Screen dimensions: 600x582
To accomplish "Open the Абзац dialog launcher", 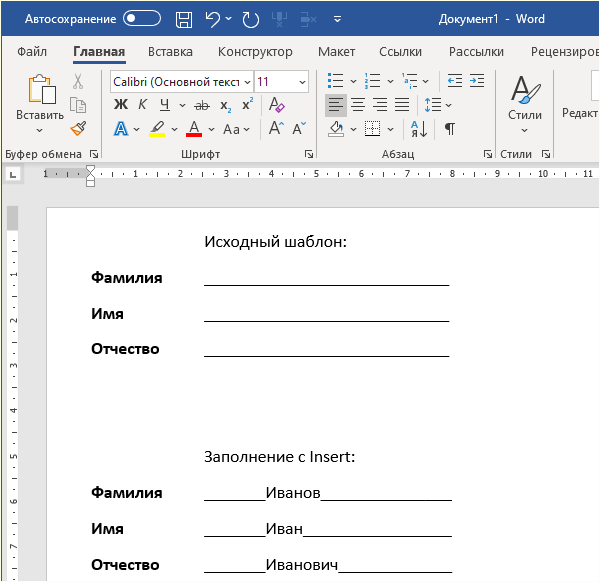I will [488, 154].
